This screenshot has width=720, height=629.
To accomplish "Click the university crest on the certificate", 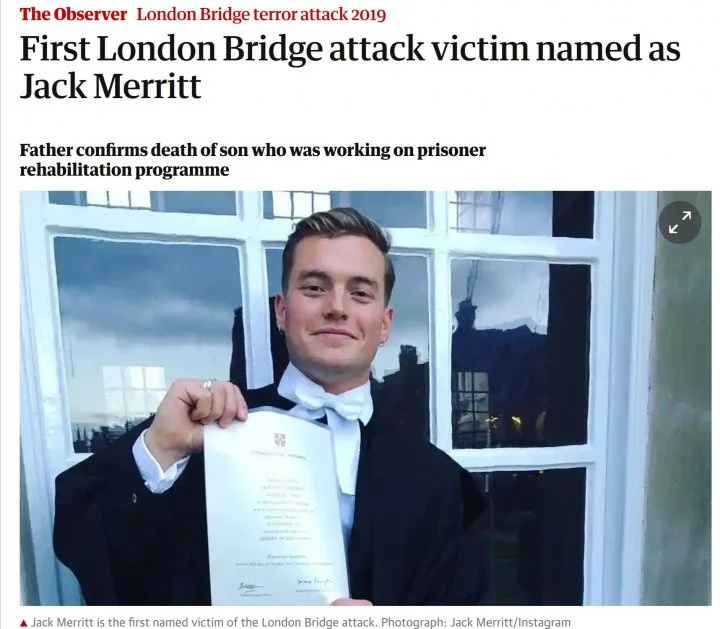I will pyautogui.click(x=280, y=439).
